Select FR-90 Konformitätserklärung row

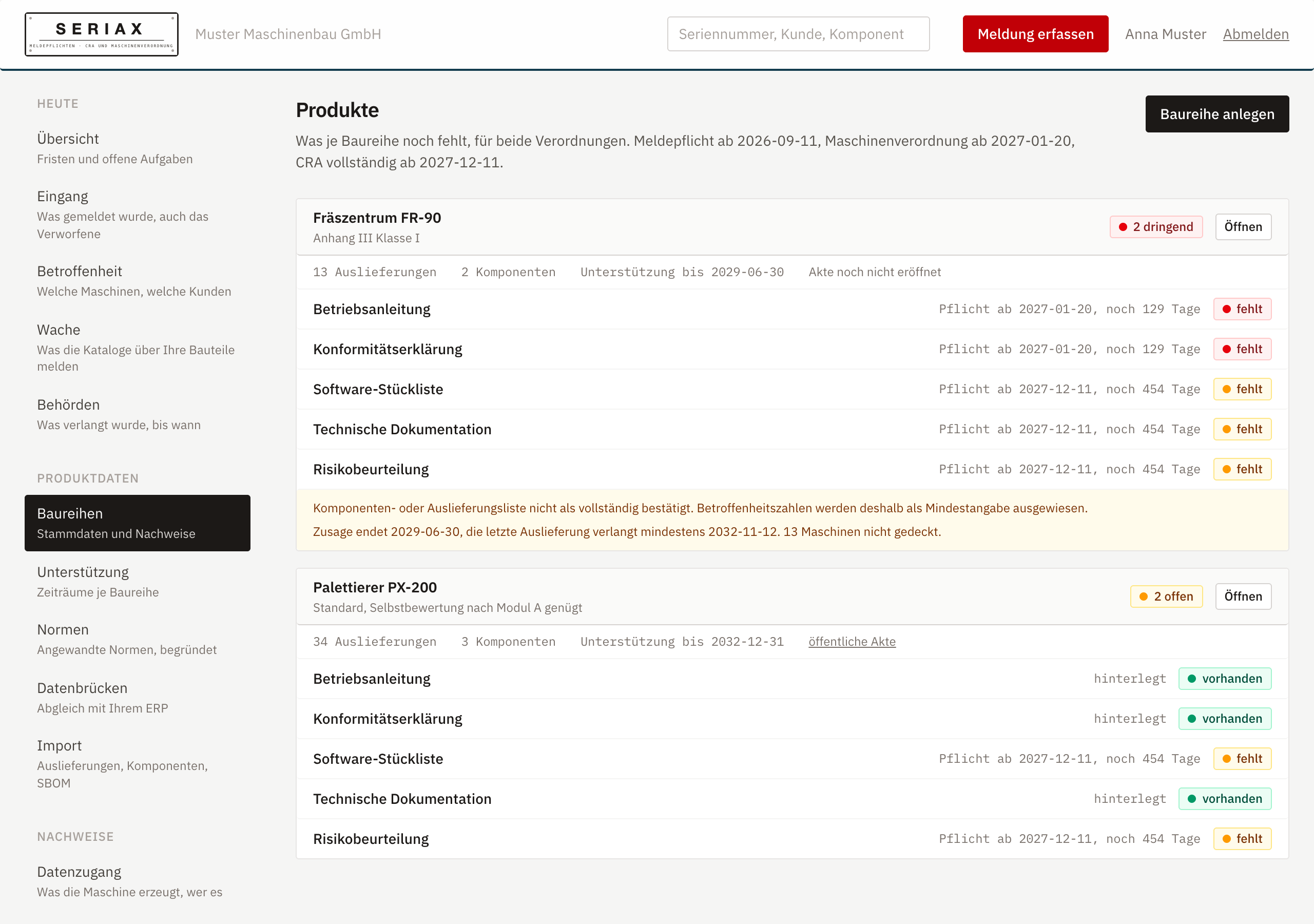[x=791, y=349]
